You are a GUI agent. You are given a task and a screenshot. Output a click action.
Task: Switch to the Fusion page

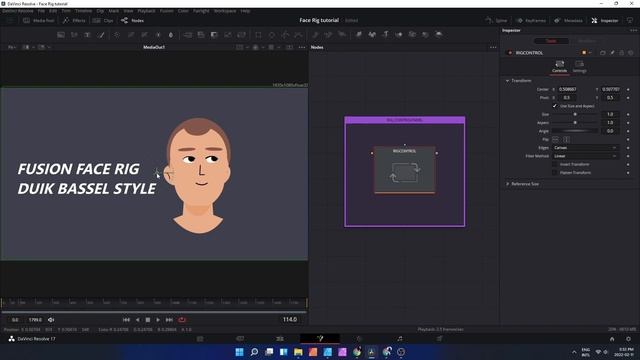coord(320,338)
